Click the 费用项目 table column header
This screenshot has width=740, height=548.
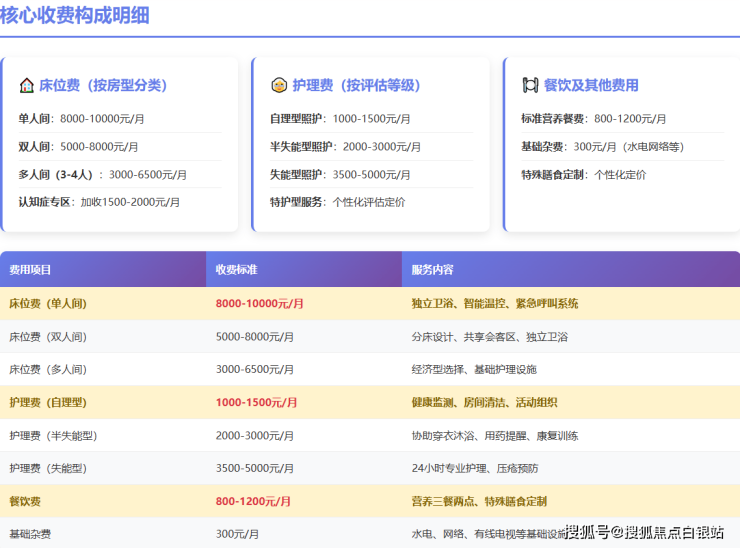coord(30,270)
